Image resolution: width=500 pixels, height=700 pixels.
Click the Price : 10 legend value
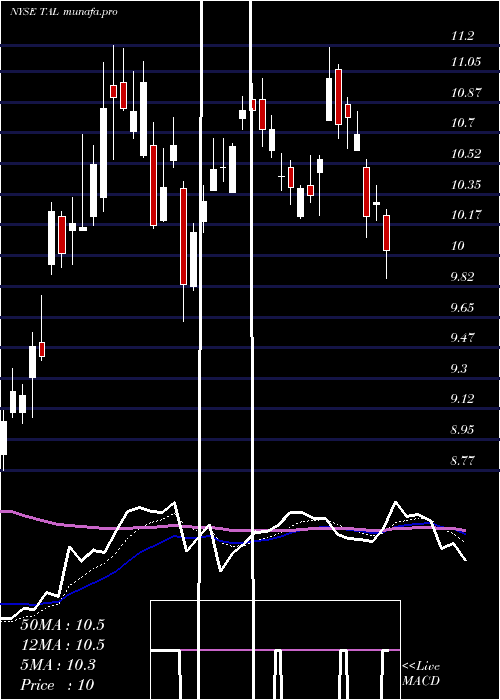57,685
